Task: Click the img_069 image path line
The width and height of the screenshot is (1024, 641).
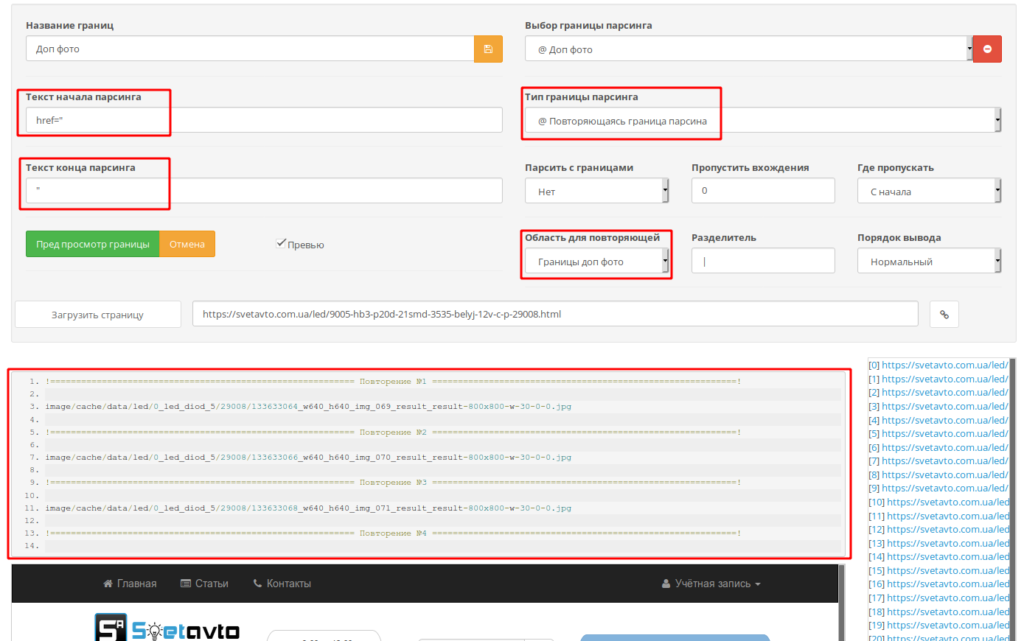Action: tap(308, 406)
